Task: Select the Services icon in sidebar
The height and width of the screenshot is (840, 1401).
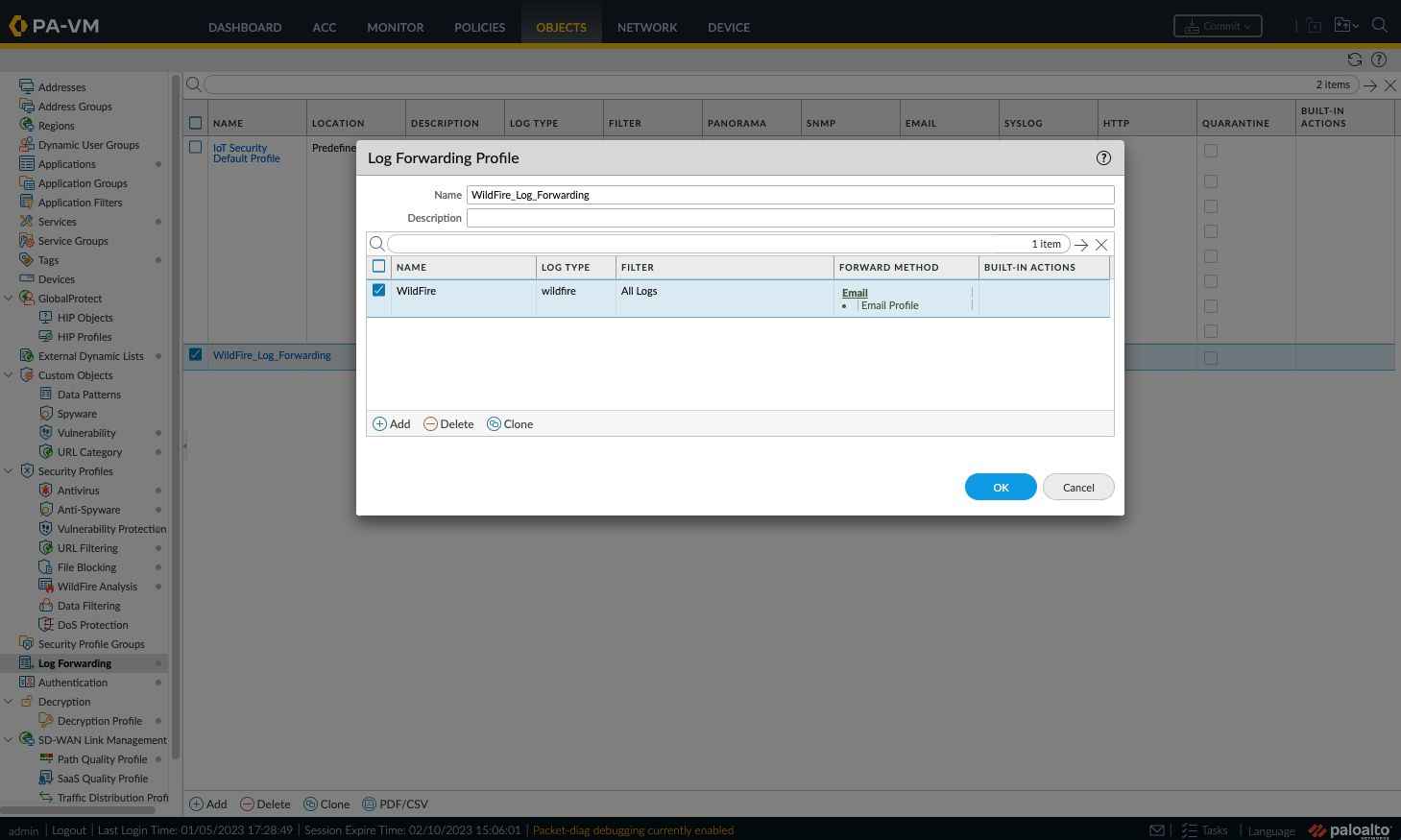Action: [x=27, y=221]
